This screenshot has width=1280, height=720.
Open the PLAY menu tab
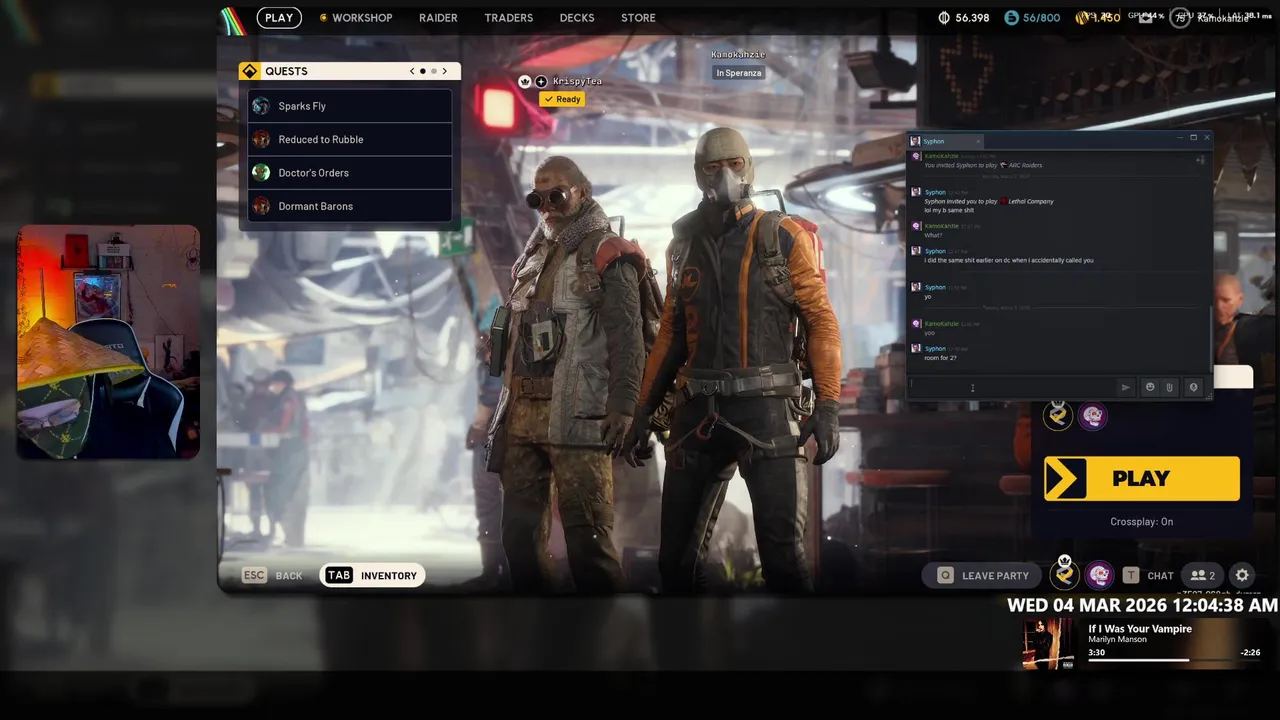pyautogui.click(x=279, y=17)
